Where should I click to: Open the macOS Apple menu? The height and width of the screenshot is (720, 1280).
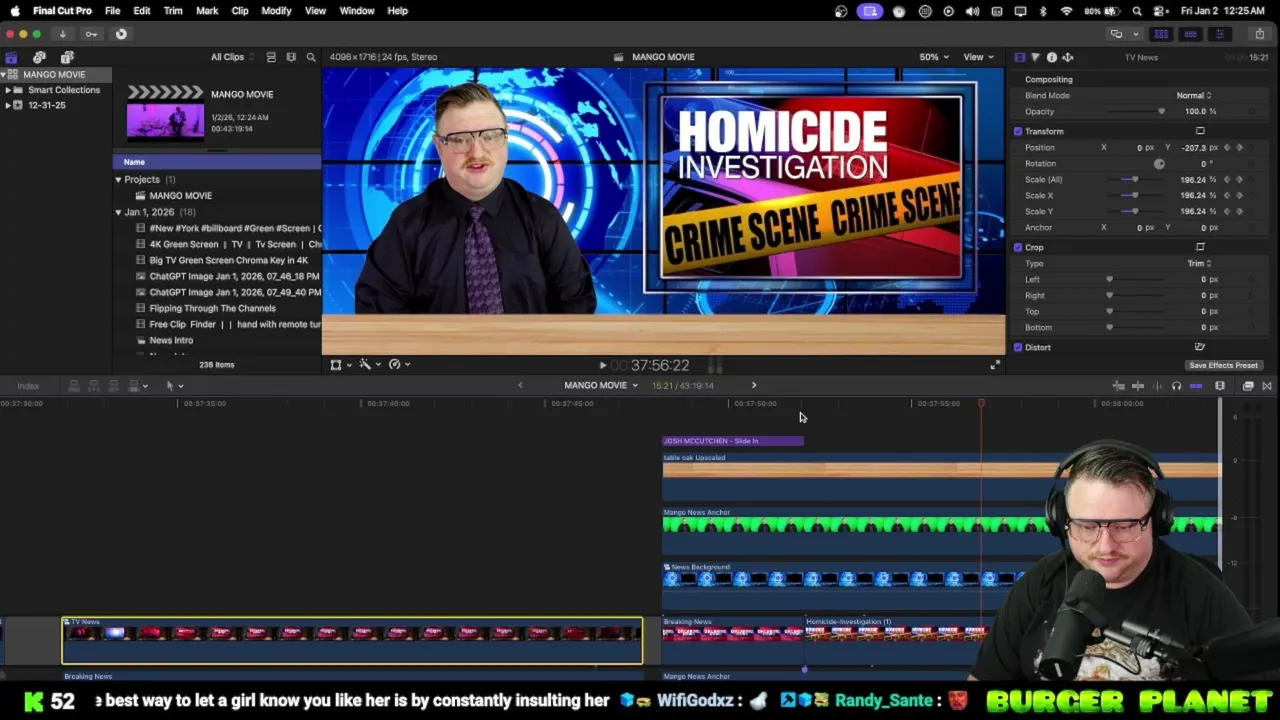14,11
